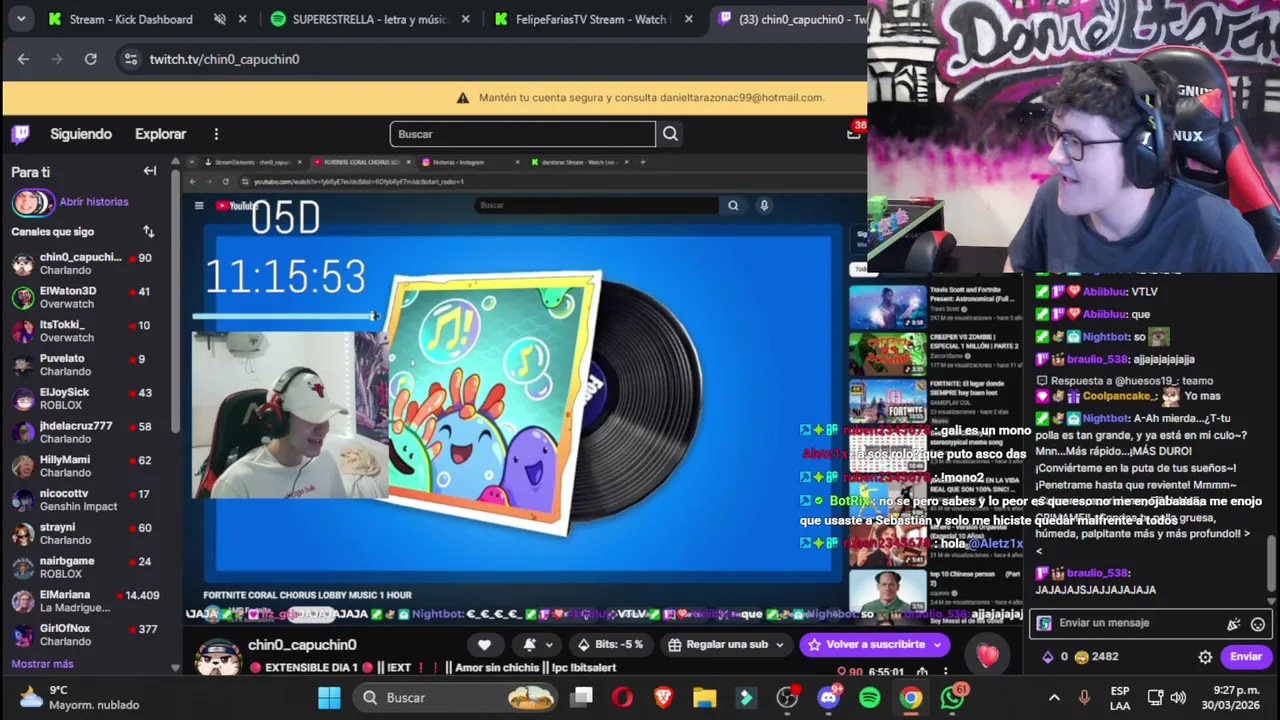Screen dimensions: 1280x720
Task: Focus the Twitch Buscar search field
Action: coord(522,134)
